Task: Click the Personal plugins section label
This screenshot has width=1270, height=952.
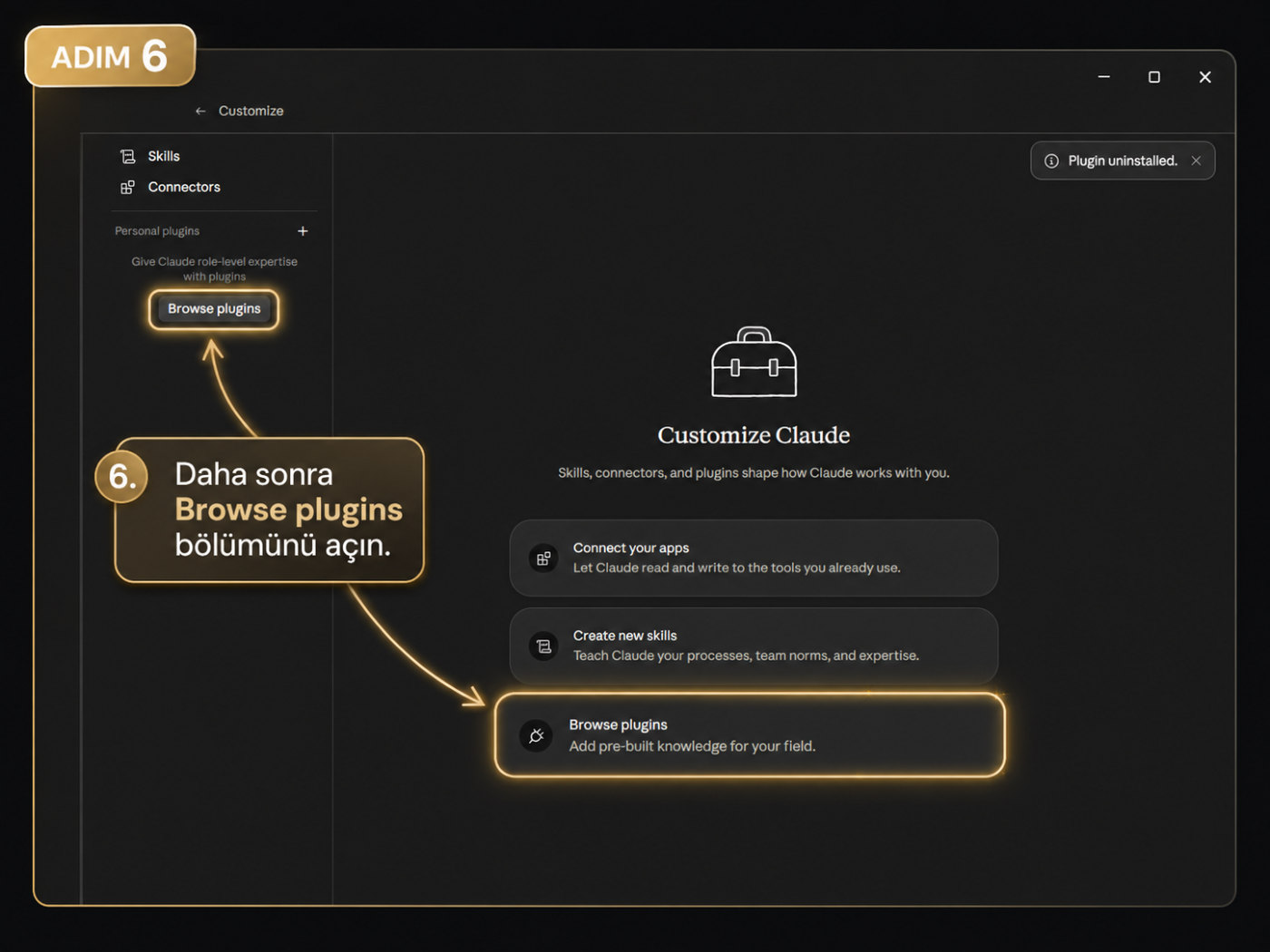Action: point(157,231)
